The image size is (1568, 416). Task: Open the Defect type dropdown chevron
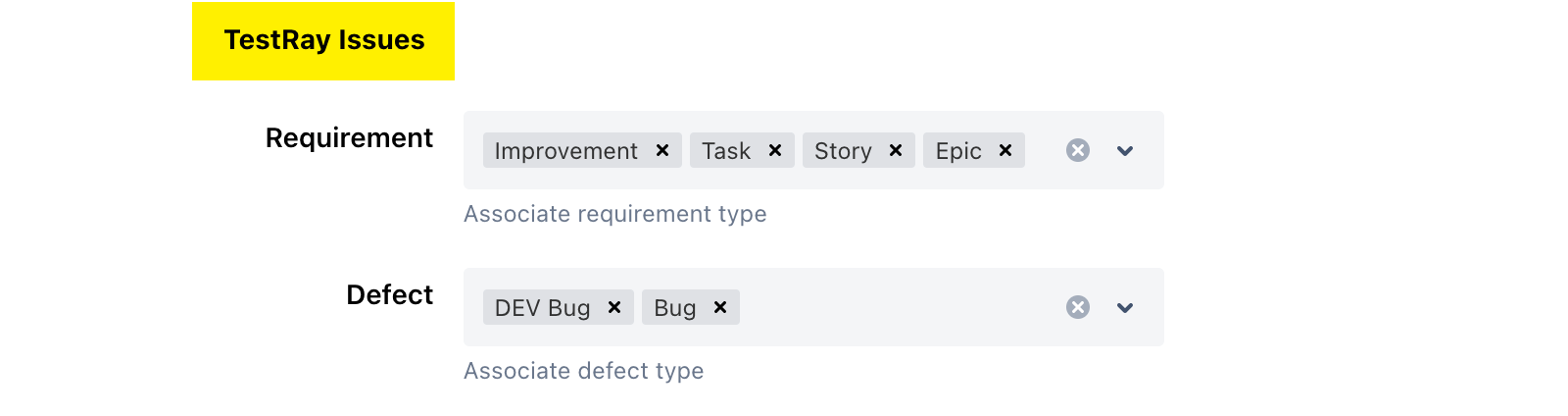pos(1125,308)
